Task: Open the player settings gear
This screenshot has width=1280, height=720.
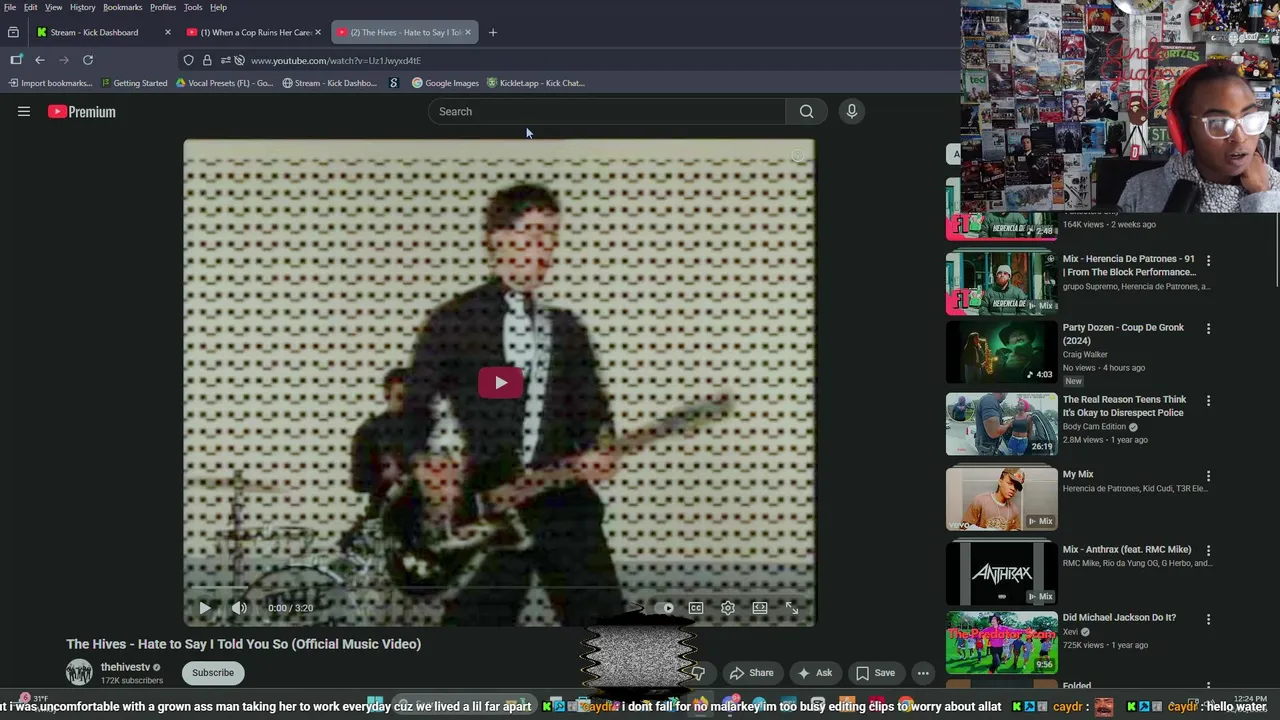Action: pyautogui.click(x=728, y=608)
